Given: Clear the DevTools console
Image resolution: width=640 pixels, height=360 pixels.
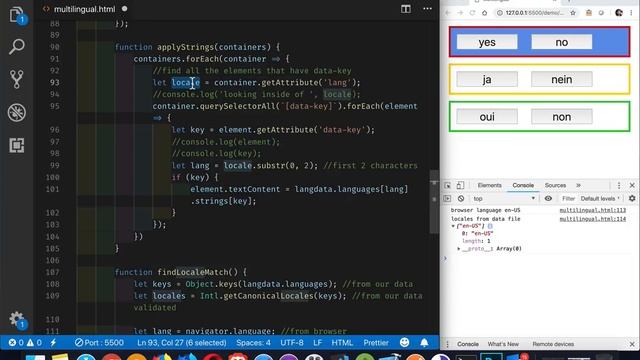Looking at the screenshot, I should [461, 198].
